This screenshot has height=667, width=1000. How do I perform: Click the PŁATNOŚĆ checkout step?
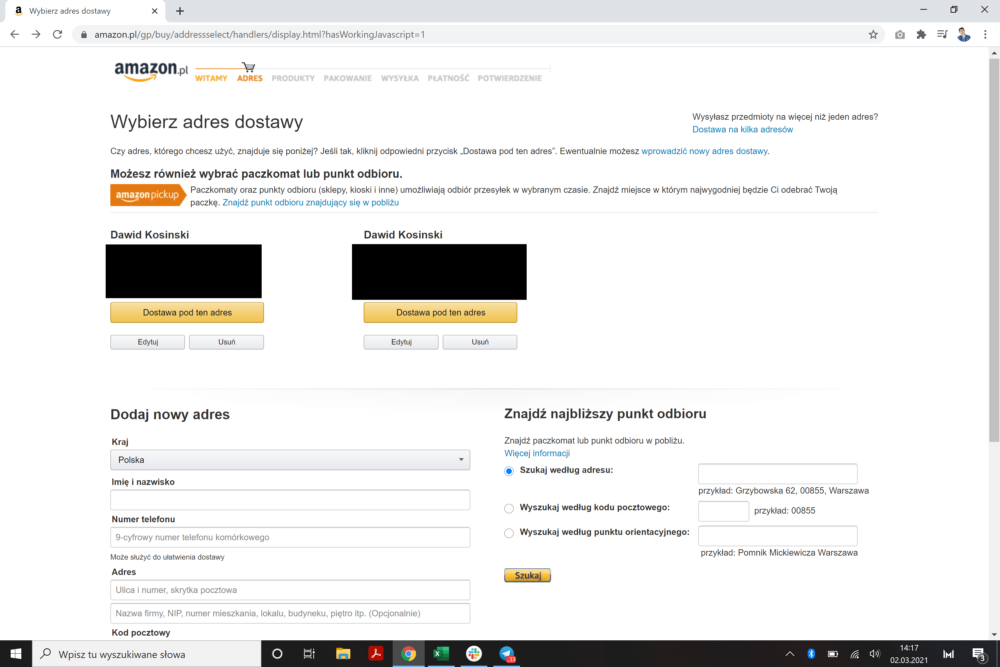(x=448, y=78)
